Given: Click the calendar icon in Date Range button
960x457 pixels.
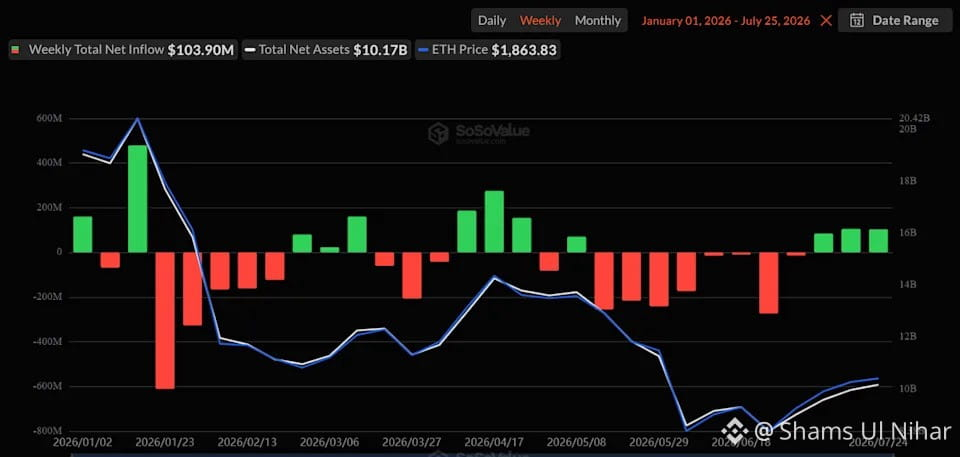Looking at the screenshot, I should (x=857, y=20).
